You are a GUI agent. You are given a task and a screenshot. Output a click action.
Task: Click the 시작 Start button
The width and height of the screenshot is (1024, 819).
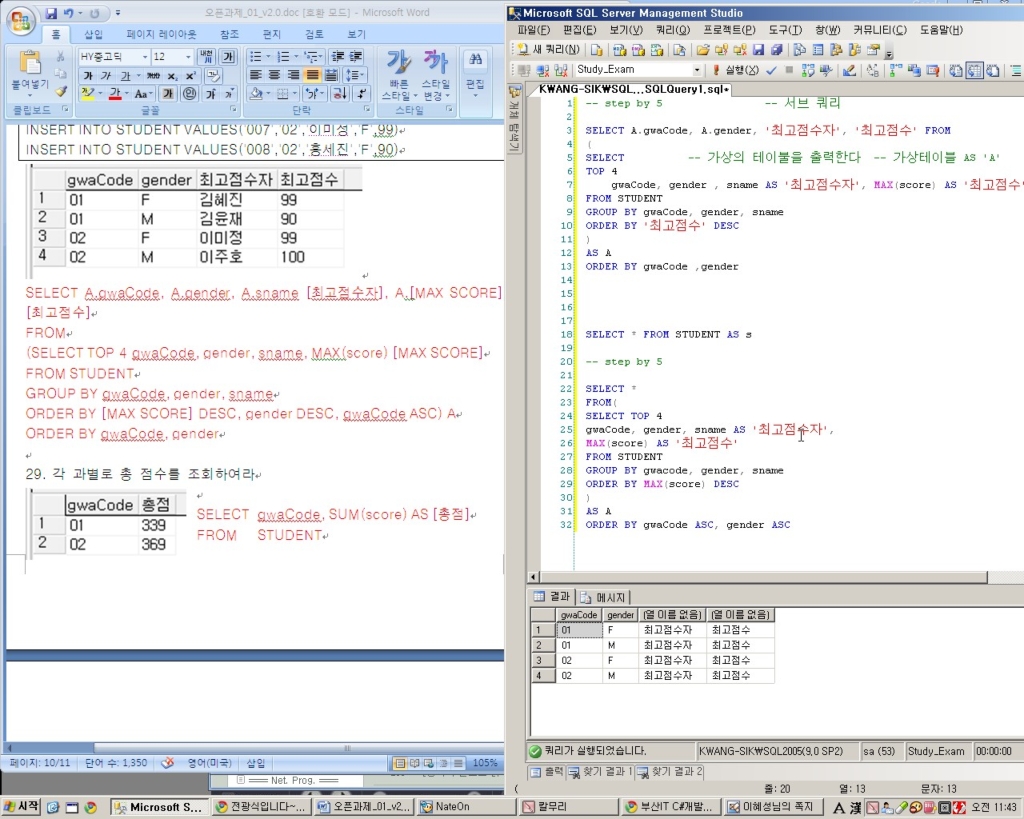[22, 807]
